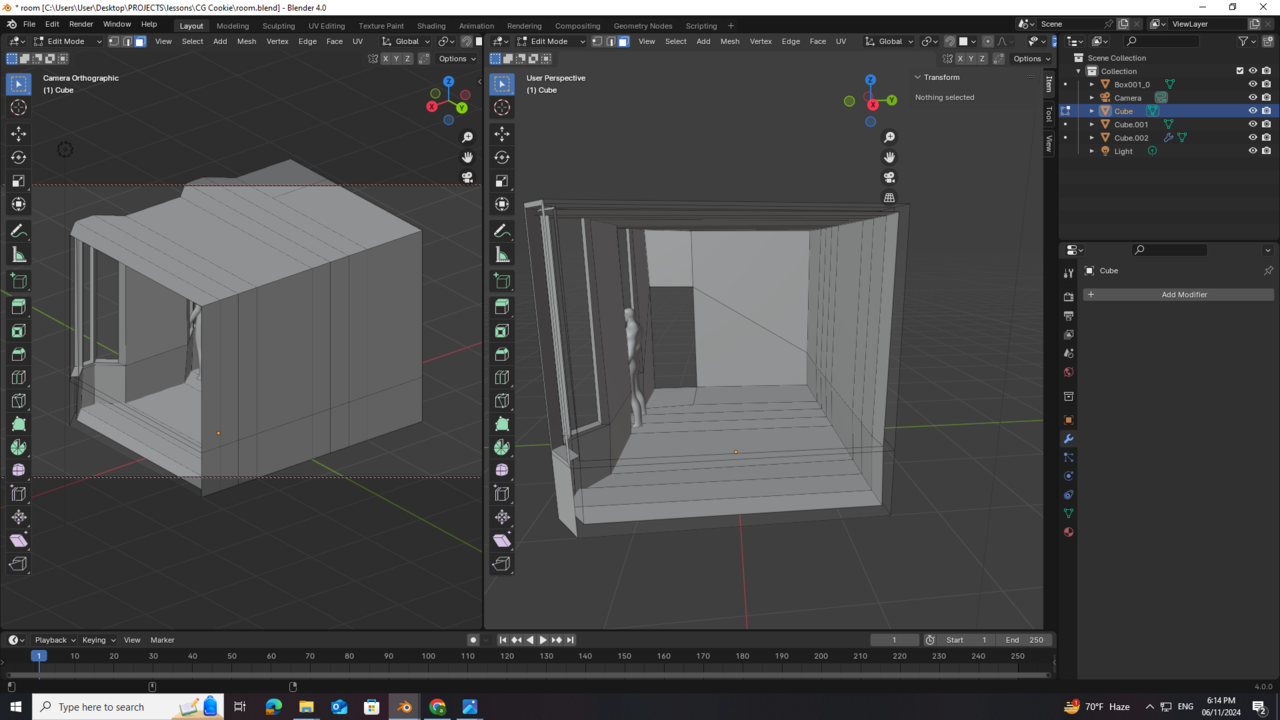Toggle the Collection checkbox in the outliner
The image size is (1280, 720).
click(x=1240, y=70)
